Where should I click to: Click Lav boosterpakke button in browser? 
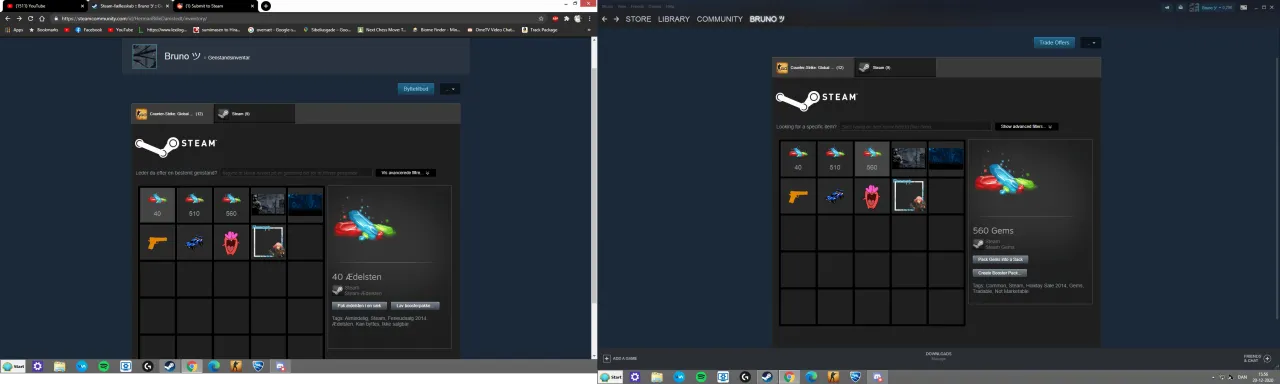[x=415, y=305]
